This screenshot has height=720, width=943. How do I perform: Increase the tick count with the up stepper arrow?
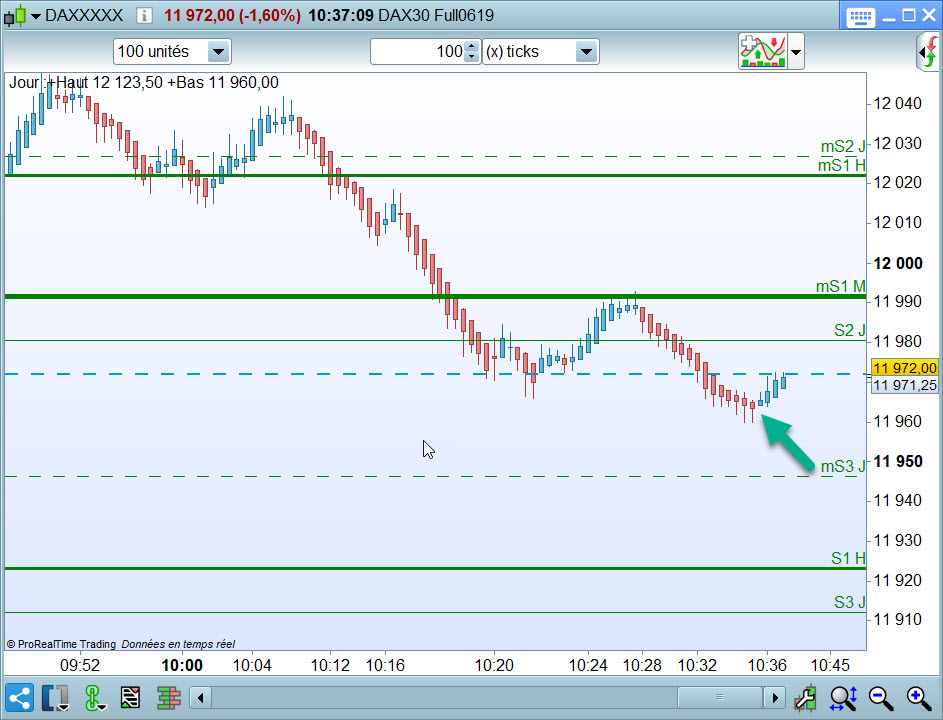[x=472, y=46]
